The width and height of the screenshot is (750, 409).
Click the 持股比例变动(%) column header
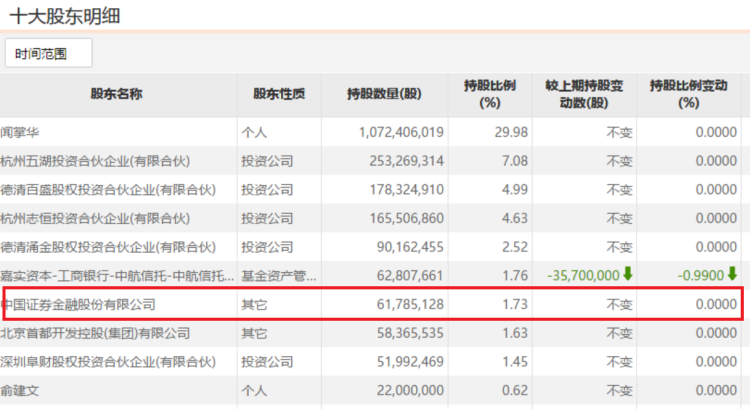(x=688, y=94)
